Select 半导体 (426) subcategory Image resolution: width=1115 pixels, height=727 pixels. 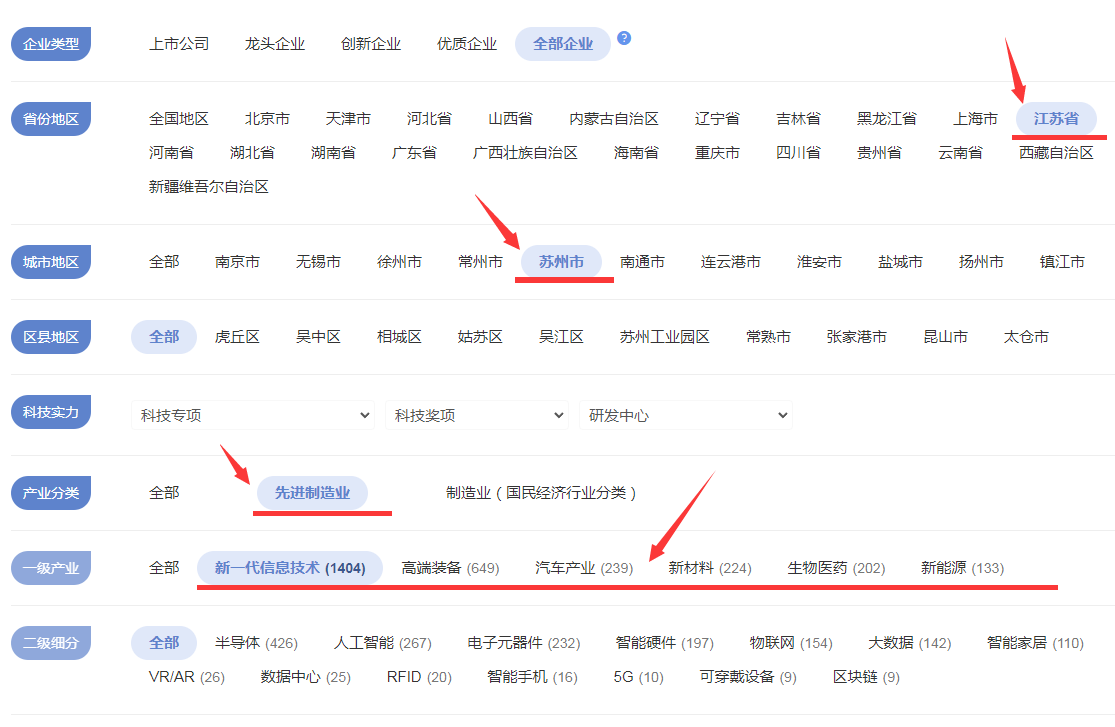tap(256, 643)
